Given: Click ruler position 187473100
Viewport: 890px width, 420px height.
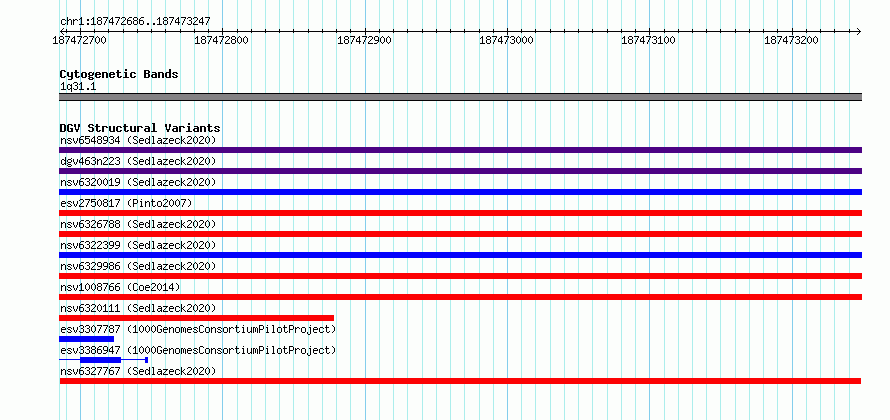Looking at the screenshot, I should click(649, 40).
